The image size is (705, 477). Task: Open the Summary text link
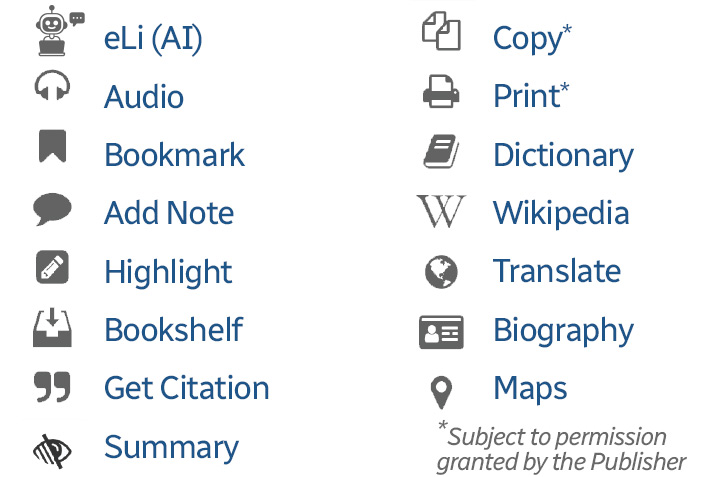click(x=171, y=447)
